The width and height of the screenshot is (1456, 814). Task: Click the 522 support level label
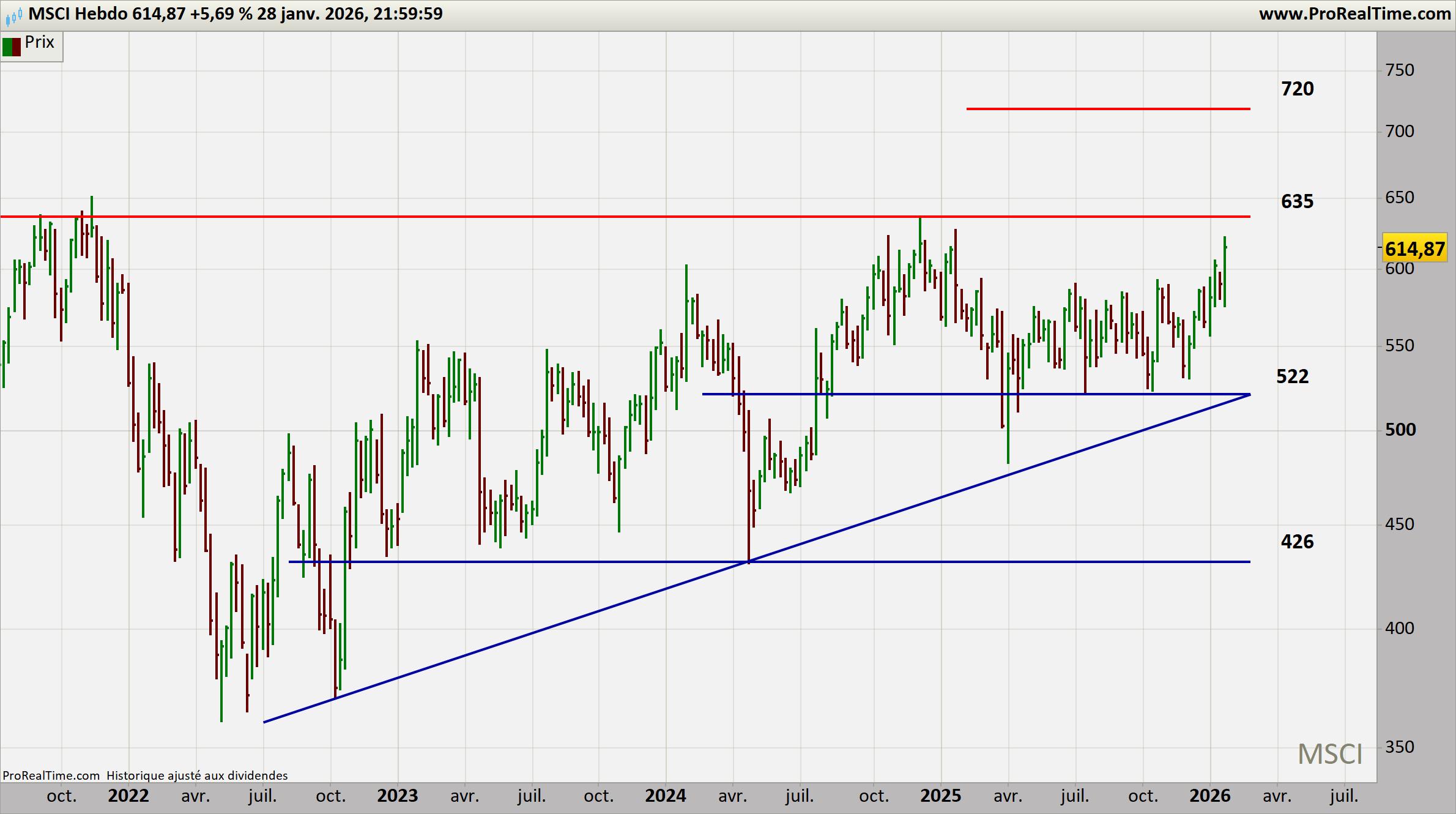click(x=1292, y=376)
